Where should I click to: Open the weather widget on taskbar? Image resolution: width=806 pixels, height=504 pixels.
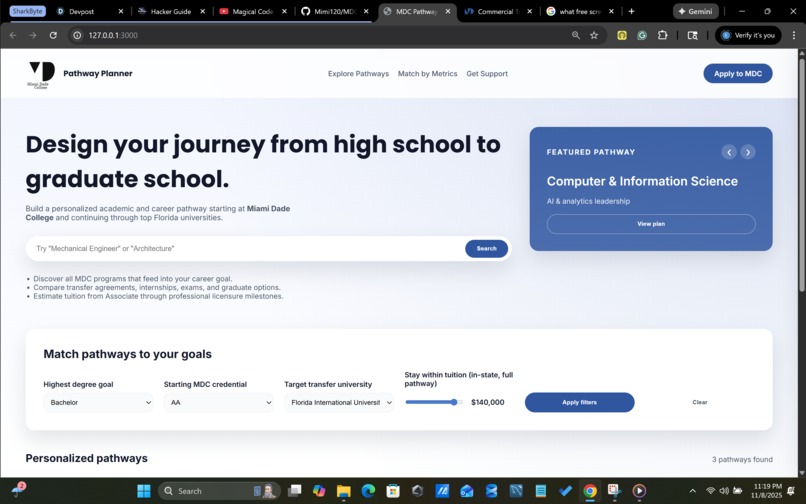pos(17,490)
